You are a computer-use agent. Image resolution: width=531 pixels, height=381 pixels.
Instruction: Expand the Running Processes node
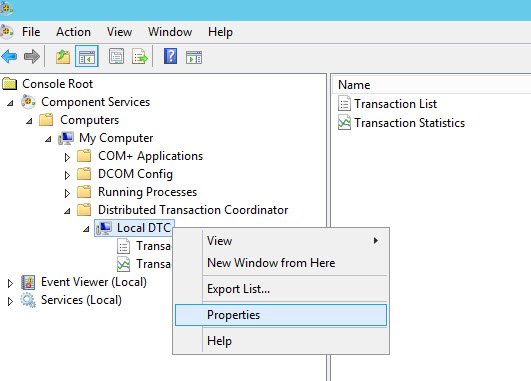tap(67, 193)
